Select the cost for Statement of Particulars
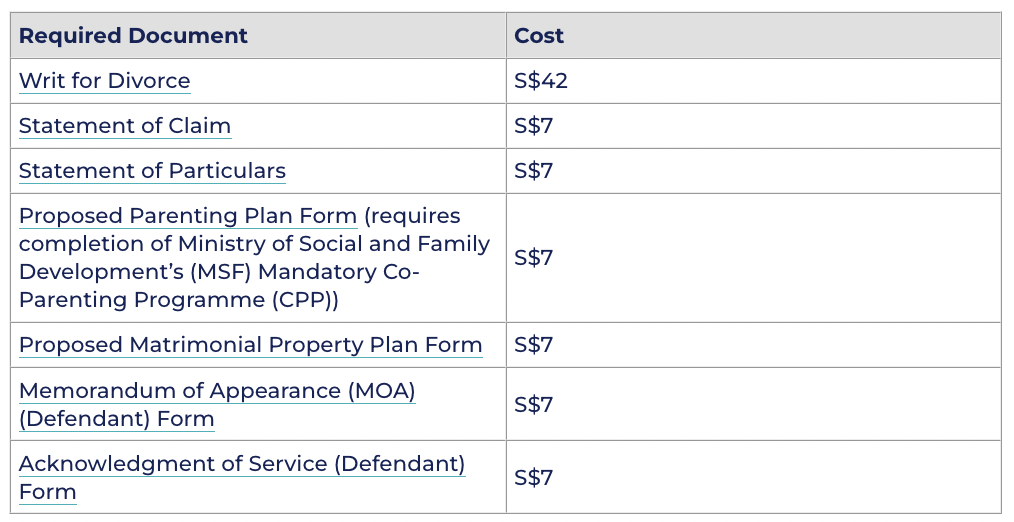The image size is (1014, 522). click(534, 171)
